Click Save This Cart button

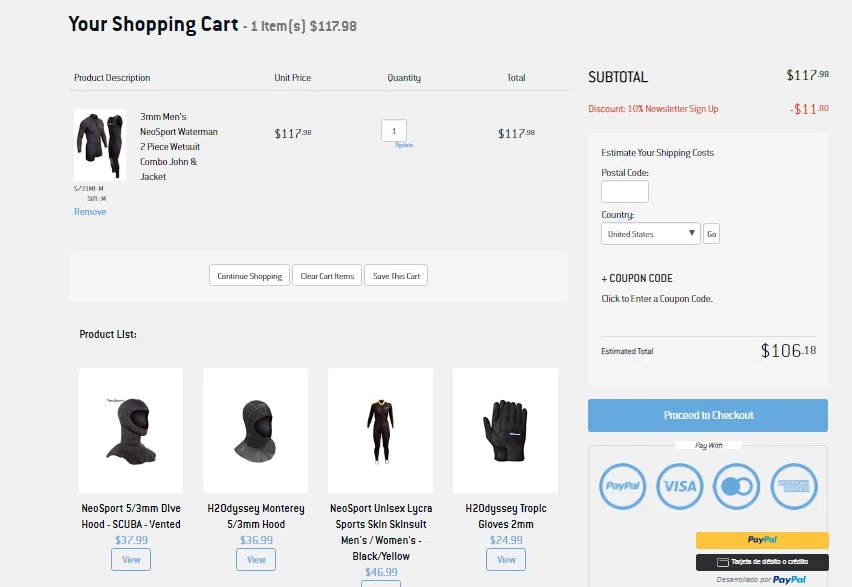click(x=396, y=276)
